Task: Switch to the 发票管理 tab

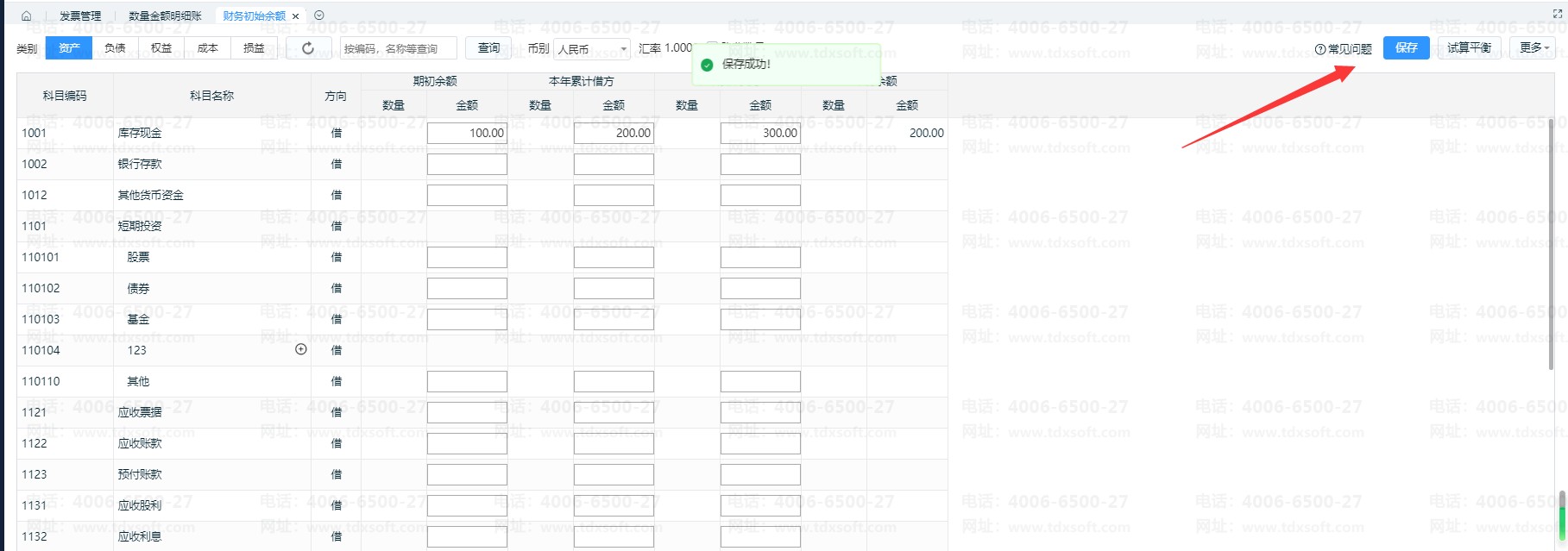Action: point(80,16)
